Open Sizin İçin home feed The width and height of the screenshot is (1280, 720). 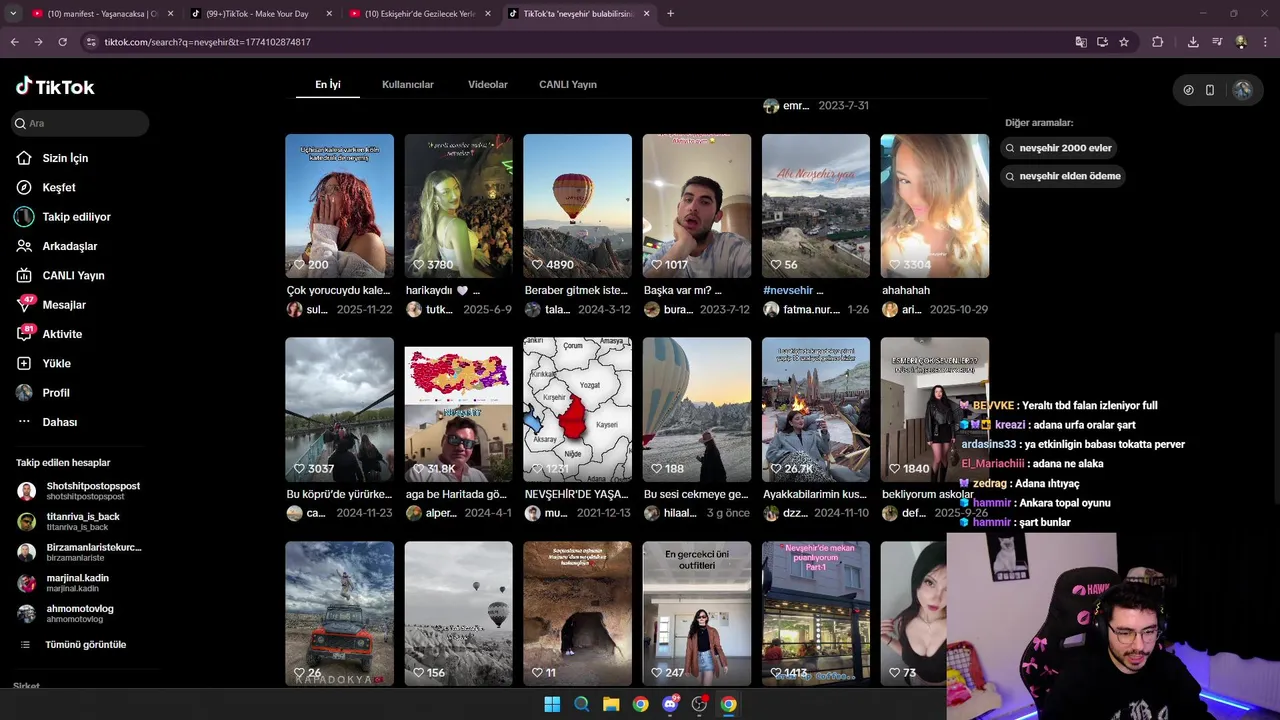[52, 158]
